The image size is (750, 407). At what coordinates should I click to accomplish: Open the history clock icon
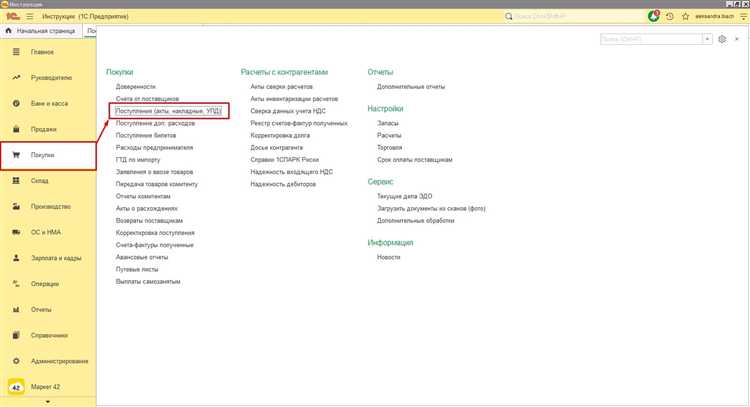[x=670, y=16]
